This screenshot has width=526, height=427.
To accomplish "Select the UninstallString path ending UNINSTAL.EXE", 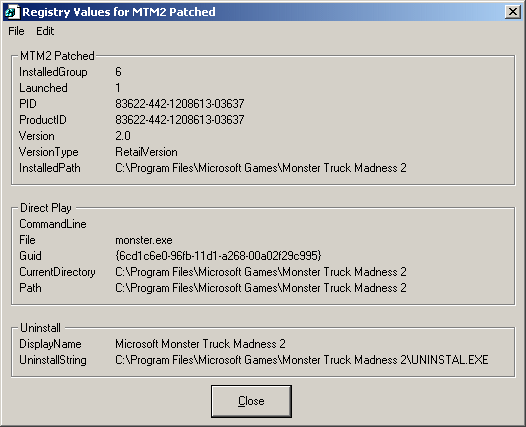I will click(302, 360).
